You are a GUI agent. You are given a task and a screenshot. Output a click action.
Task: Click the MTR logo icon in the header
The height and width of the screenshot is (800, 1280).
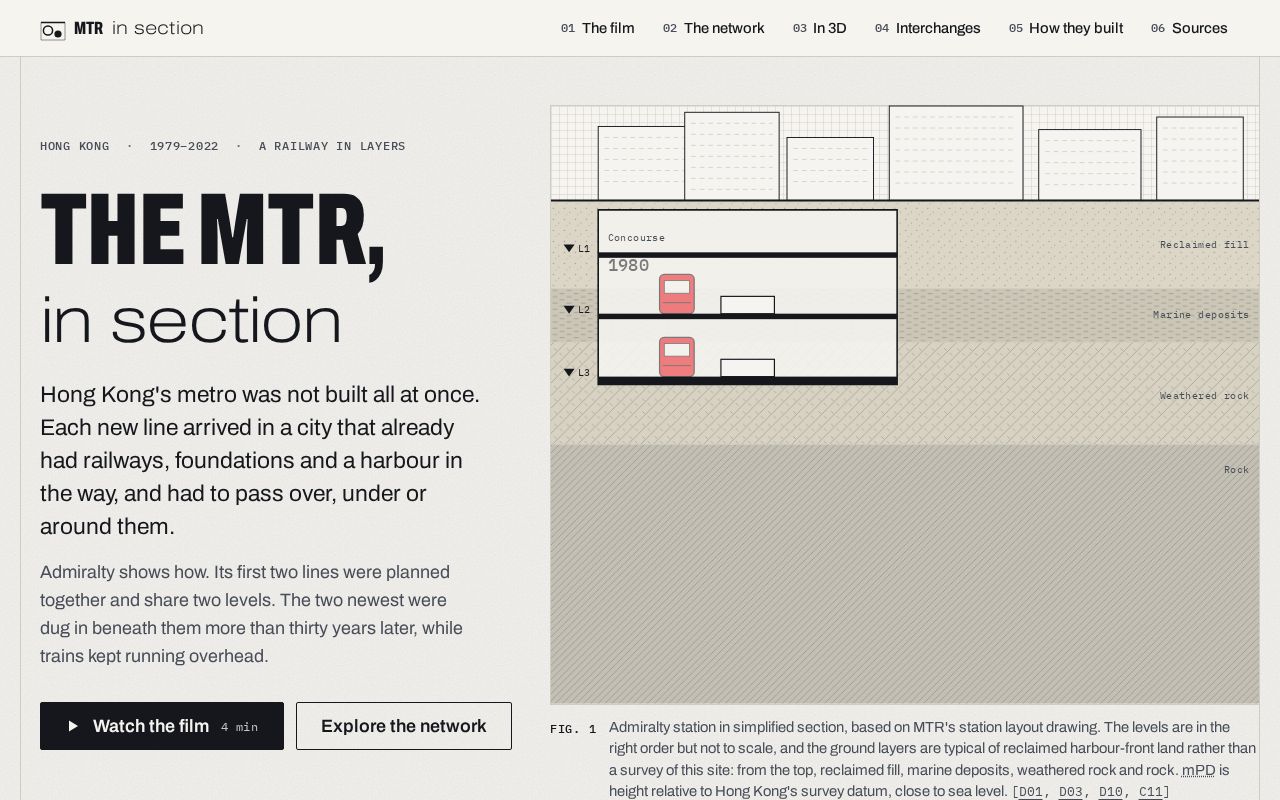53,30
